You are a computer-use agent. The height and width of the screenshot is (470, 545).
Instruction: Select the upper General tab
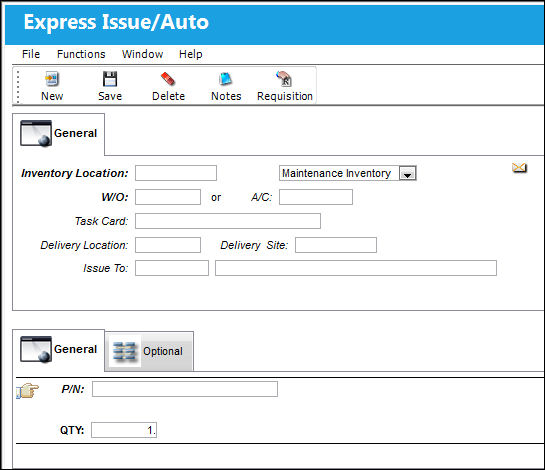(x=58, y=134)
